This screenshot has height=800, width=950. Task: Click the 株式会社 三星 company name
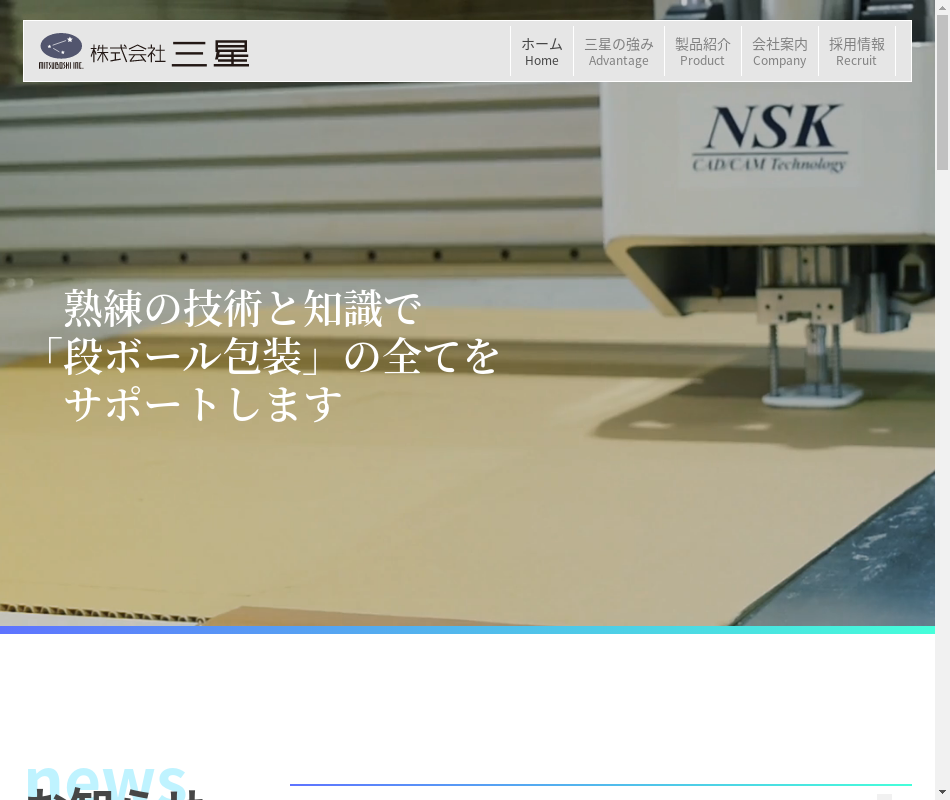pyautogui.click(x=169, y=53)
